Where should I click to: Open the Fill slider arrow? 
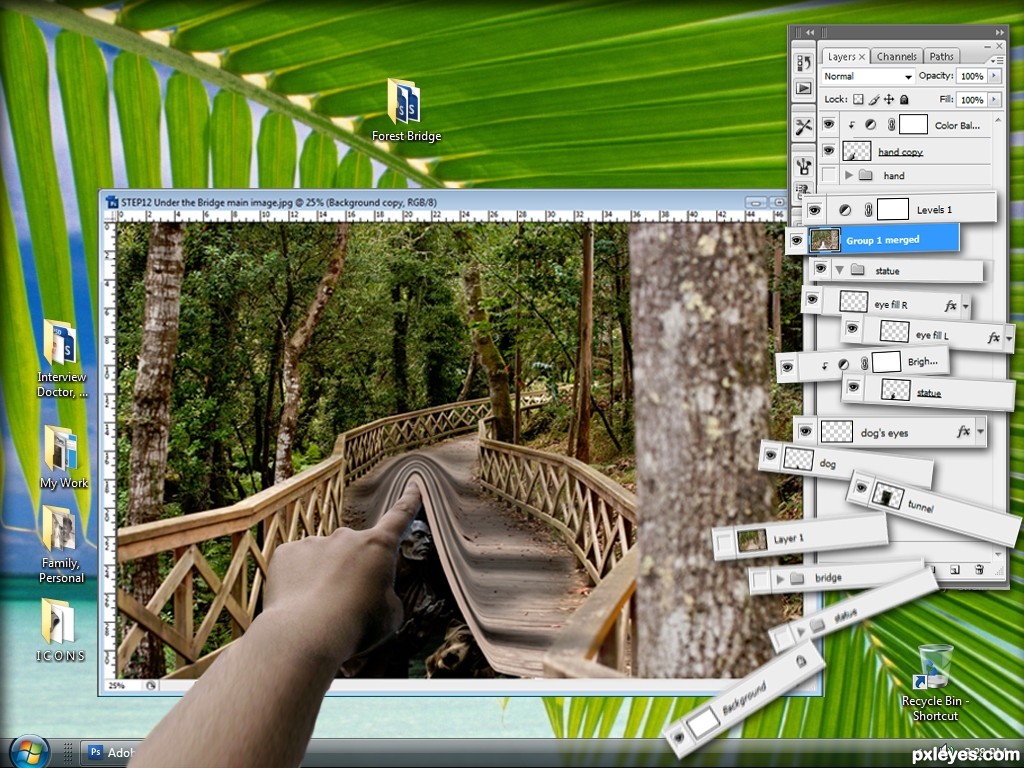(995, 99)
